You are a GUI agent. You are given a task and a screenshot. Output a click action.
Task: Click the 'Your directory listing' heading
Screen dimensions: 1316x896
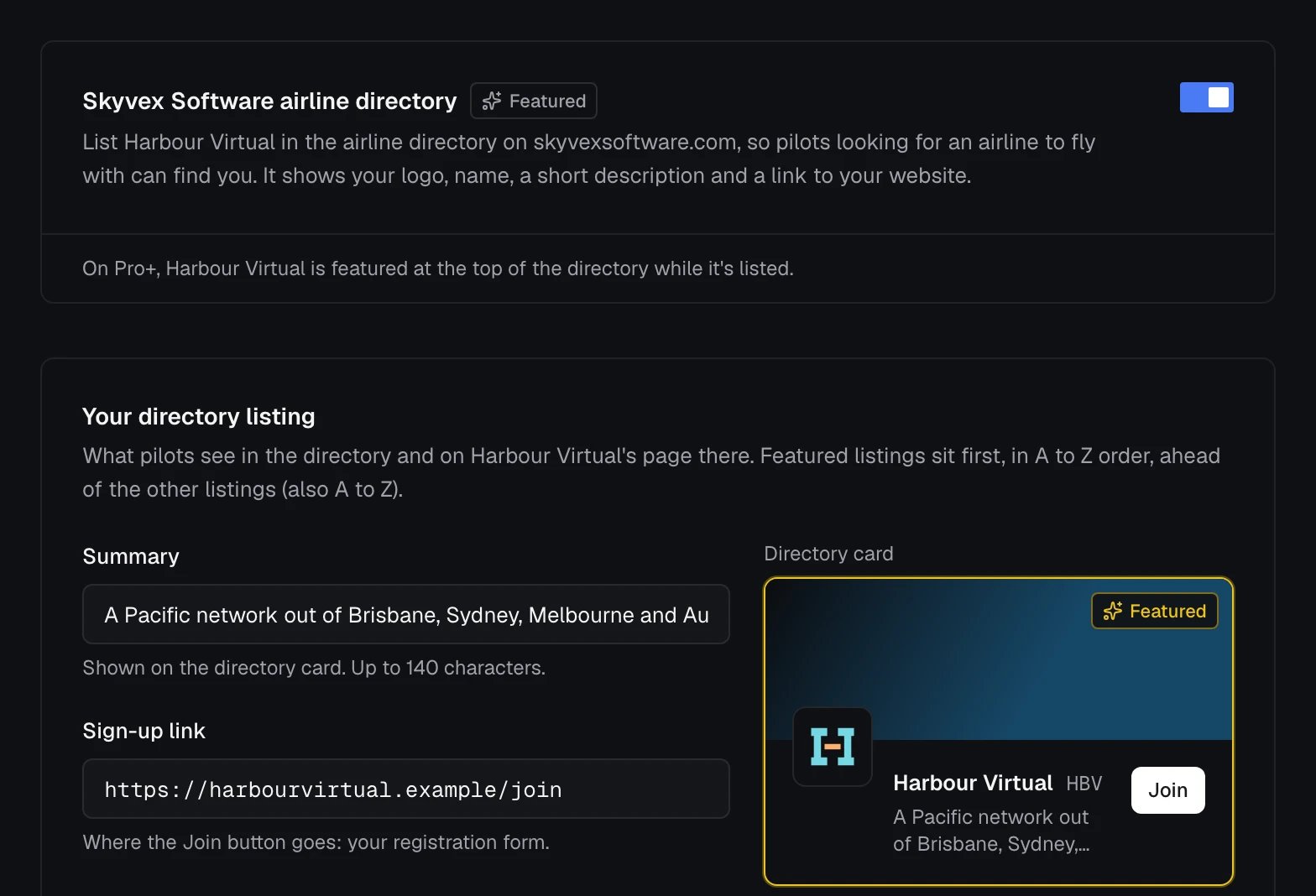[199, 416]
